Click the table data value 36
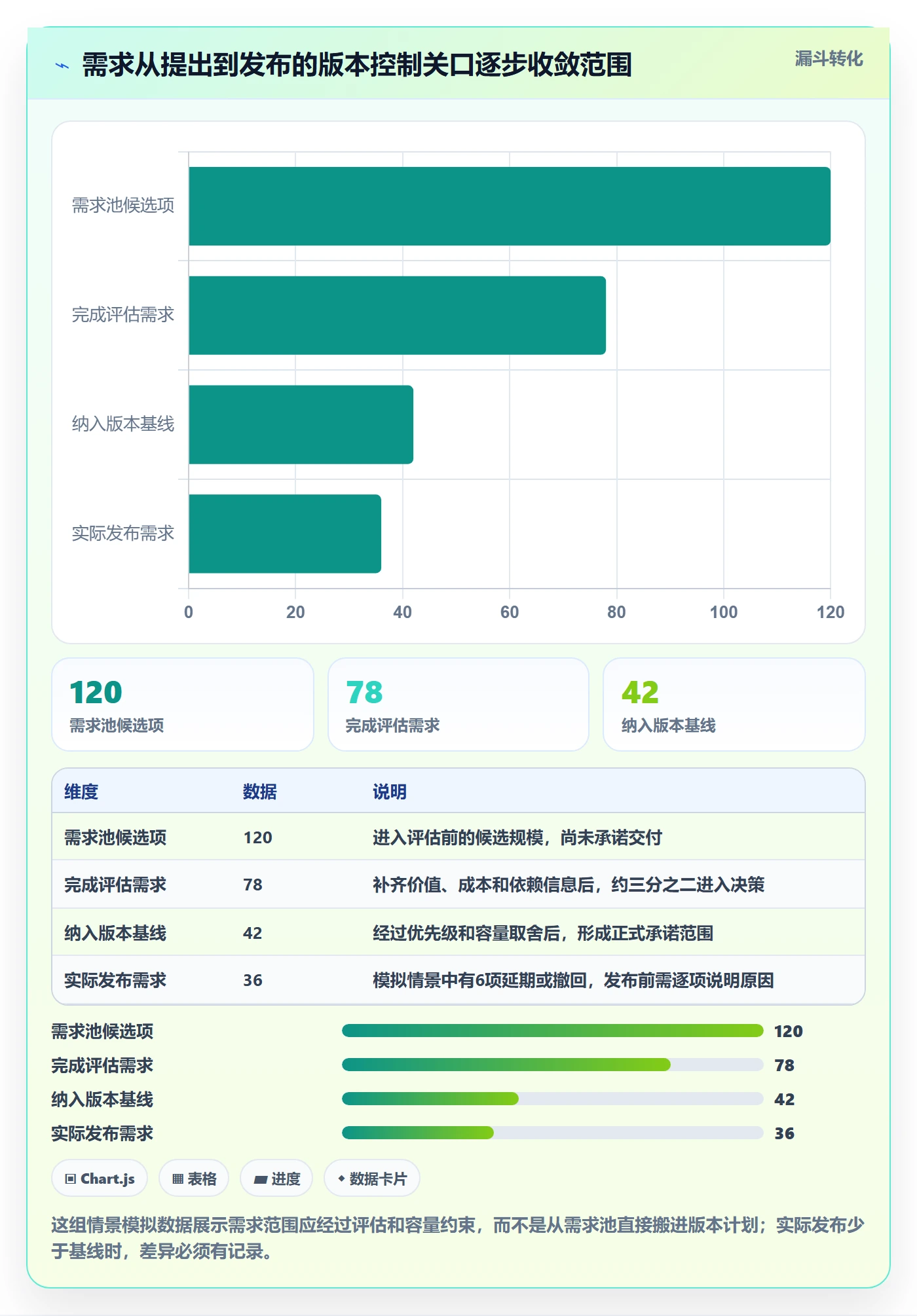 coord(253,980)
